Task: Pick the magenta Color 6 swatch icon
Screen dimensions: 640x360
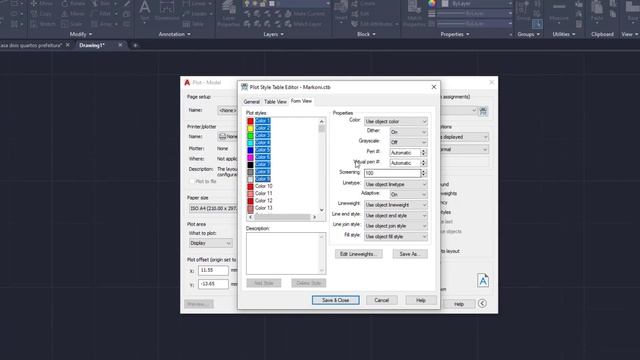Action: (250, 158)
